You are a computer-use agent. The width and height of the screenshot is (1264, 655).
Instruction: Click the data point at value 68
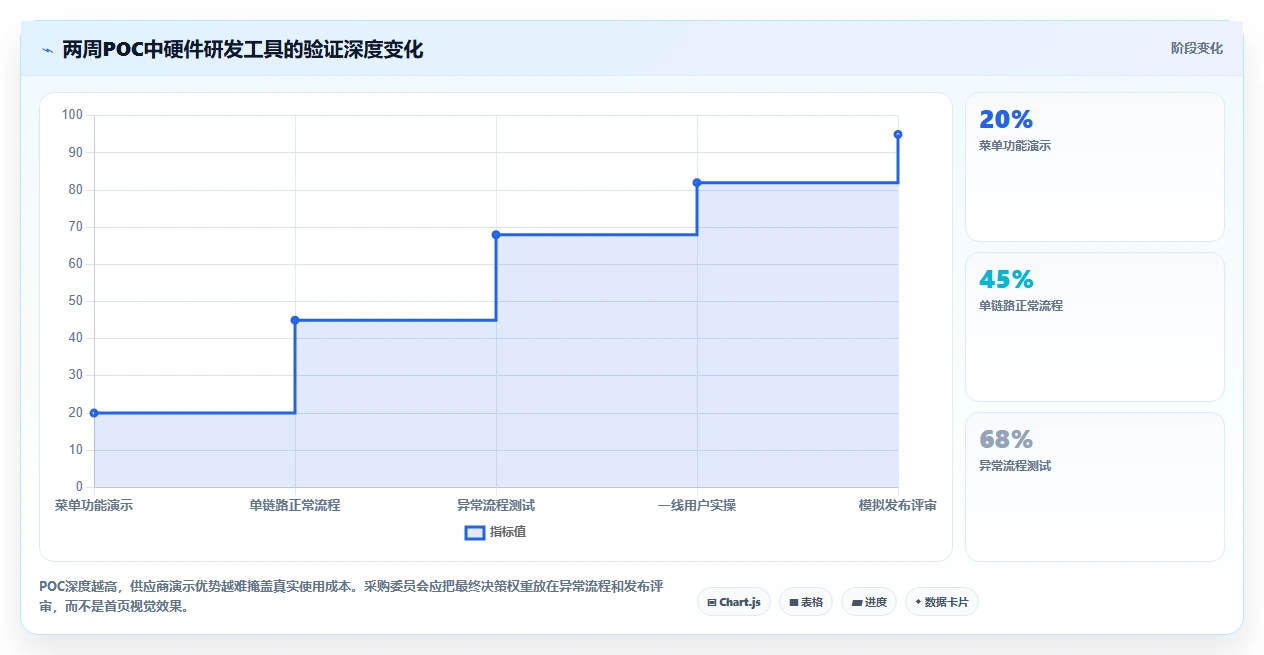pos(496,235)
